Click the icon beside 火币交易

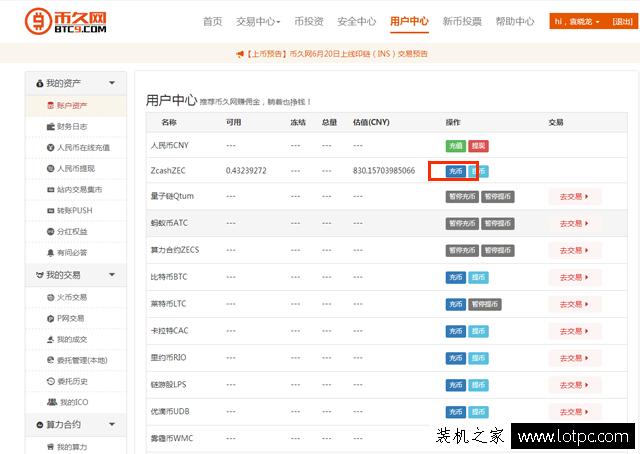[51, 297]
